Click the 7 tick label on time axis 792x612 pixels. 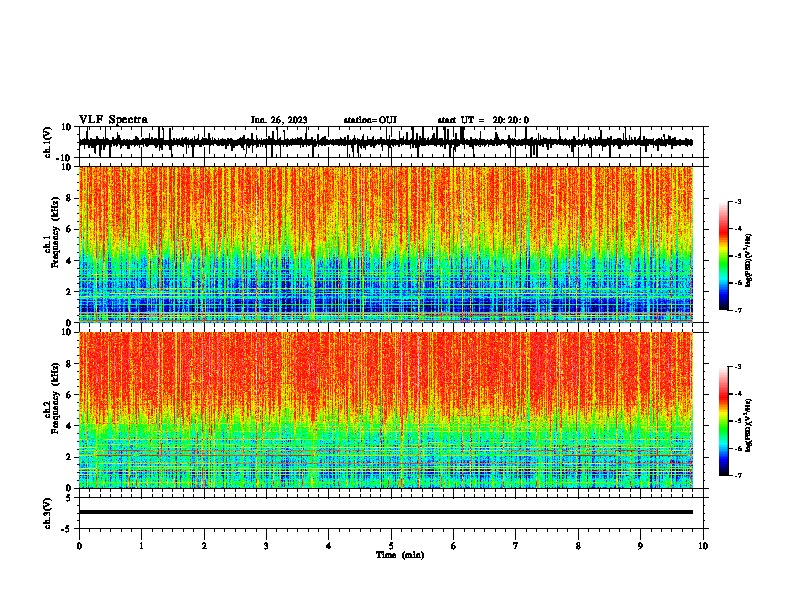point(516,546)
